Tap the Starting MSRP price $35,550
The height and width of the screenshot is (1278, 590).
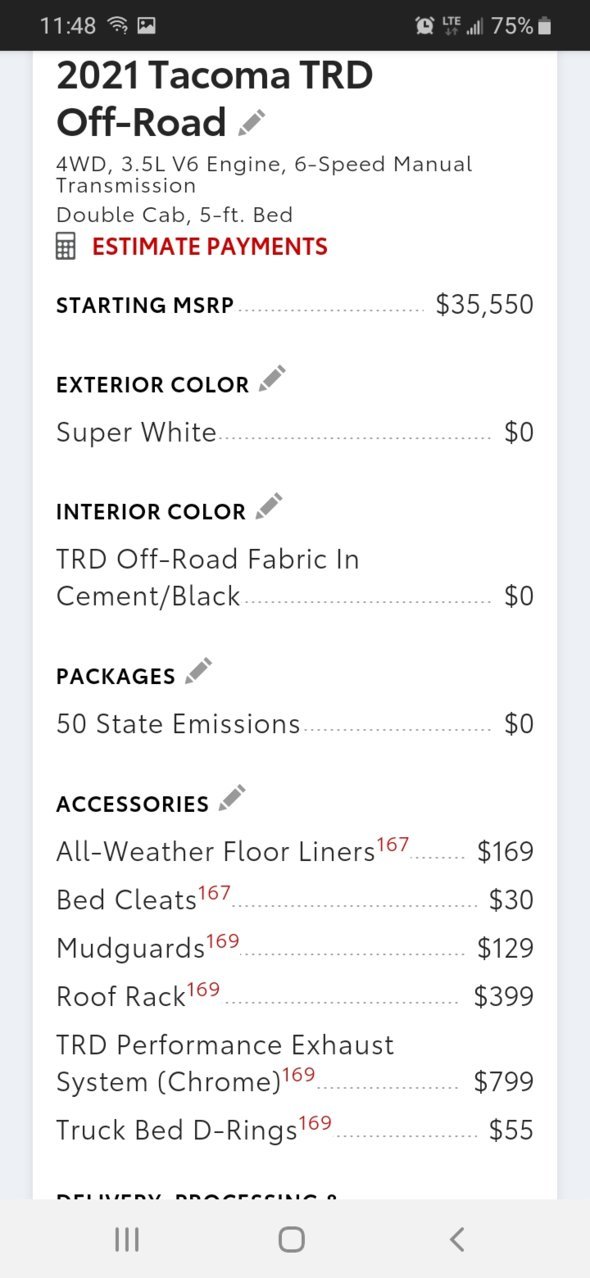tap(485, 305)
